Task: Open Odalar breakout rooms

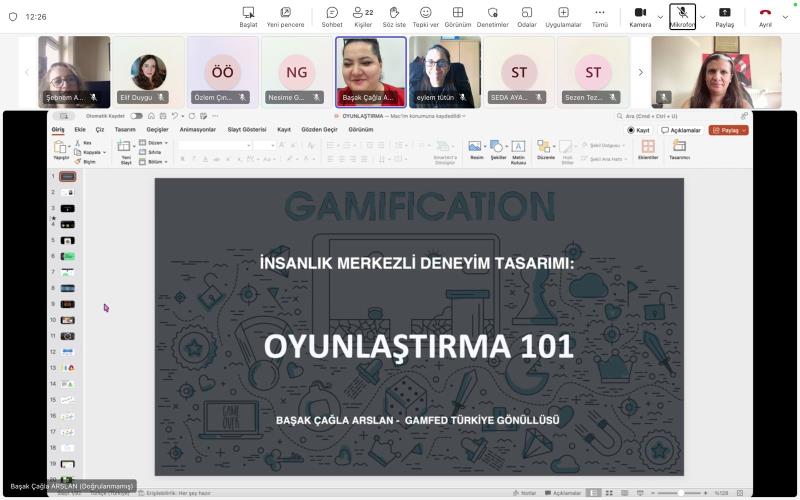Action: [528, 16]
